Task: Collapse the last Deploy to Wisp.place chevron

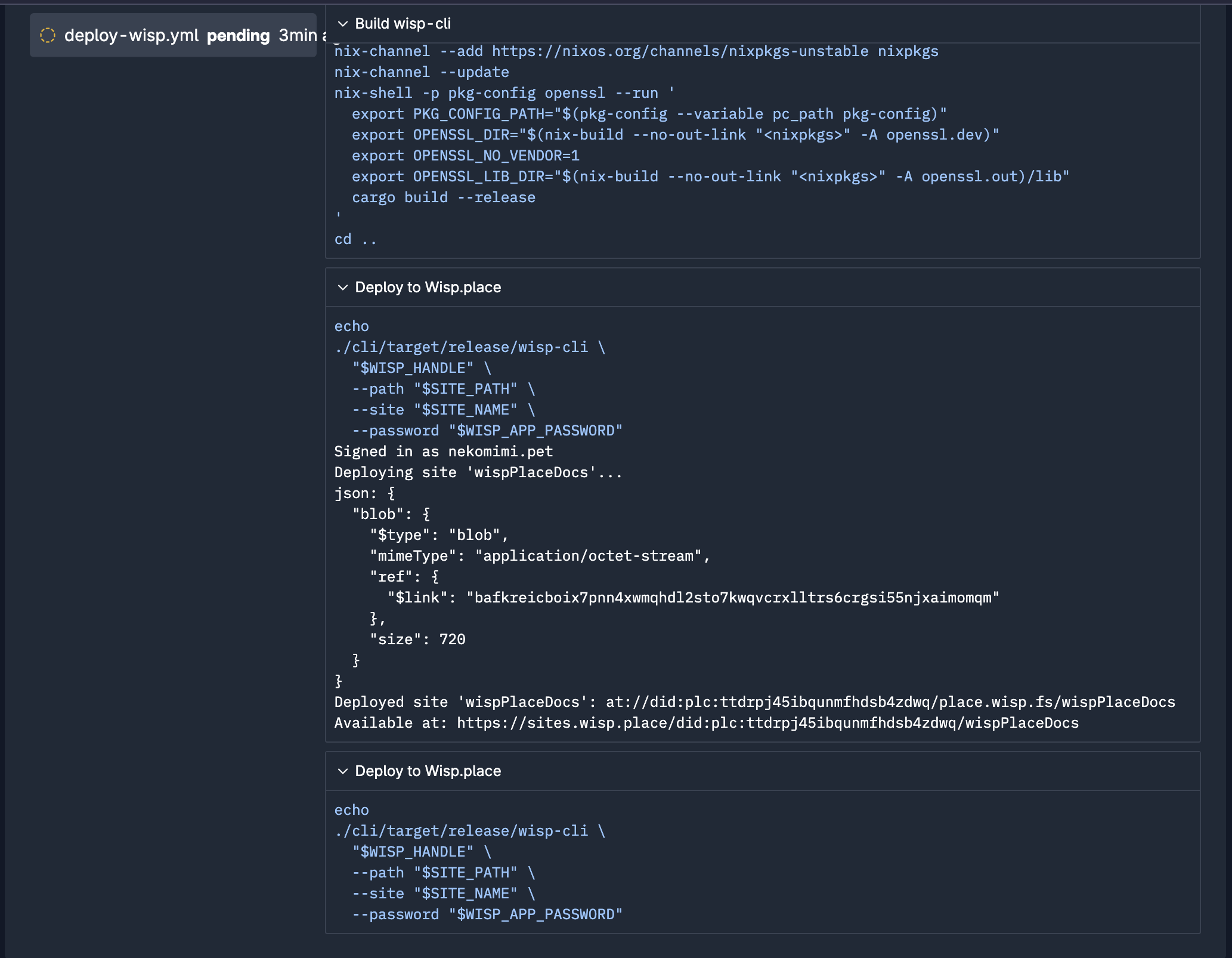Action: pos(342,771)
